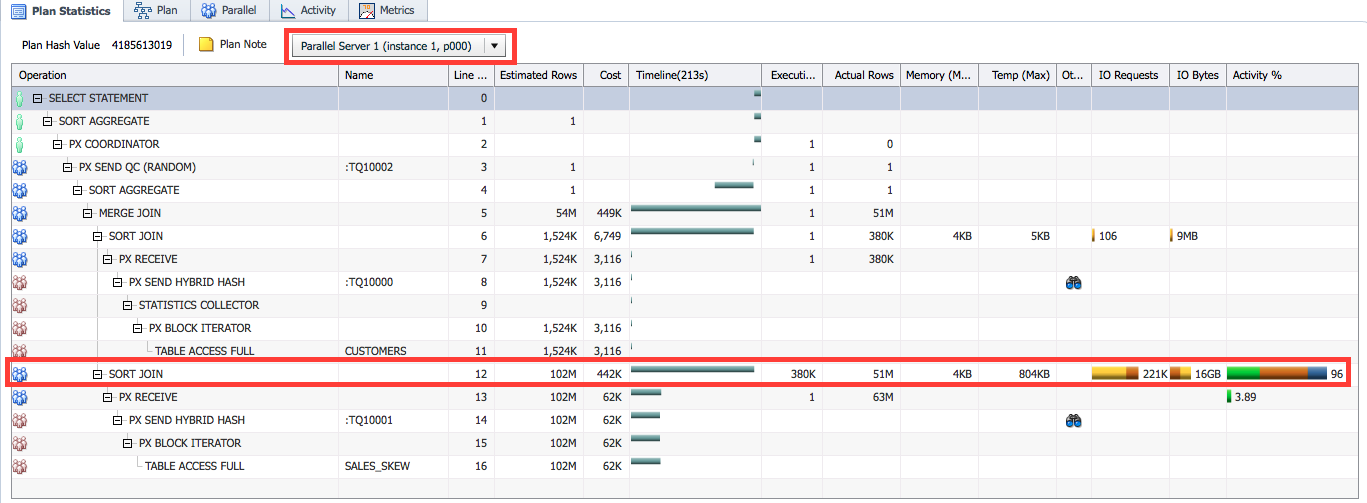
Task: Collapse the line 12 SORT JOIN node
Action: [x=98, y=374]
